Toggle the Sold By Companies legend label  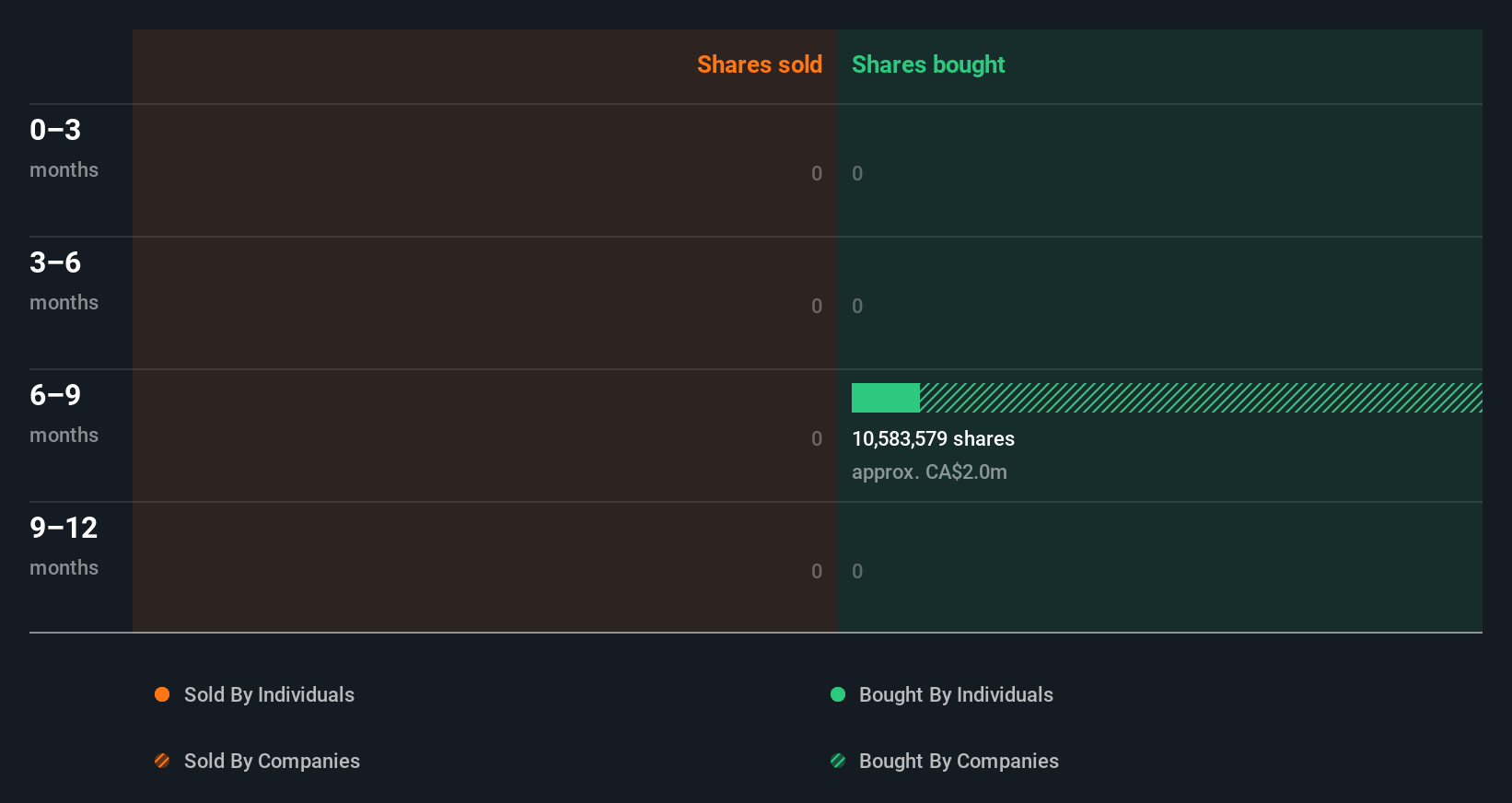(x=272, y=761)
